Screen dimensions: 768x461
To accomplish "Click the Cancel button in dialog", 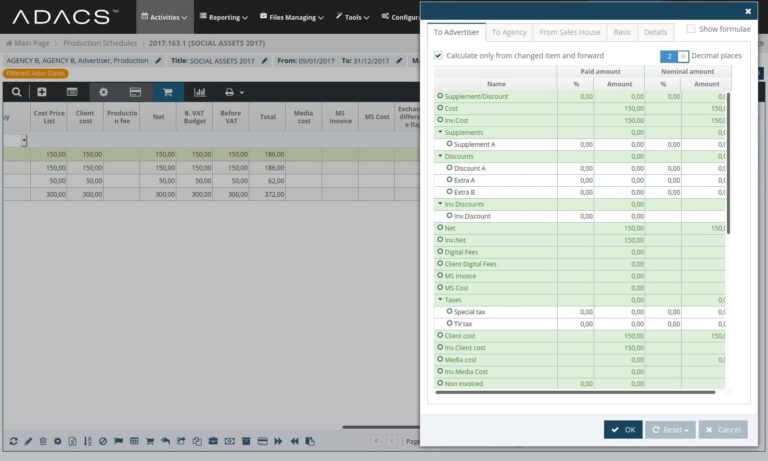I will 722,430.
